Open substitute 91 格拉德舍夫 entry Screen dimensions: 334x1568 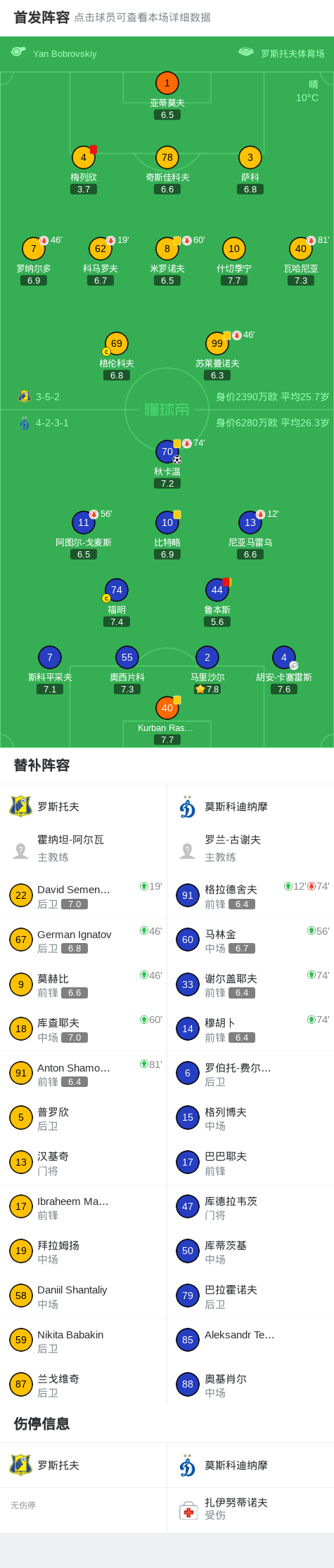pos(250,896)
